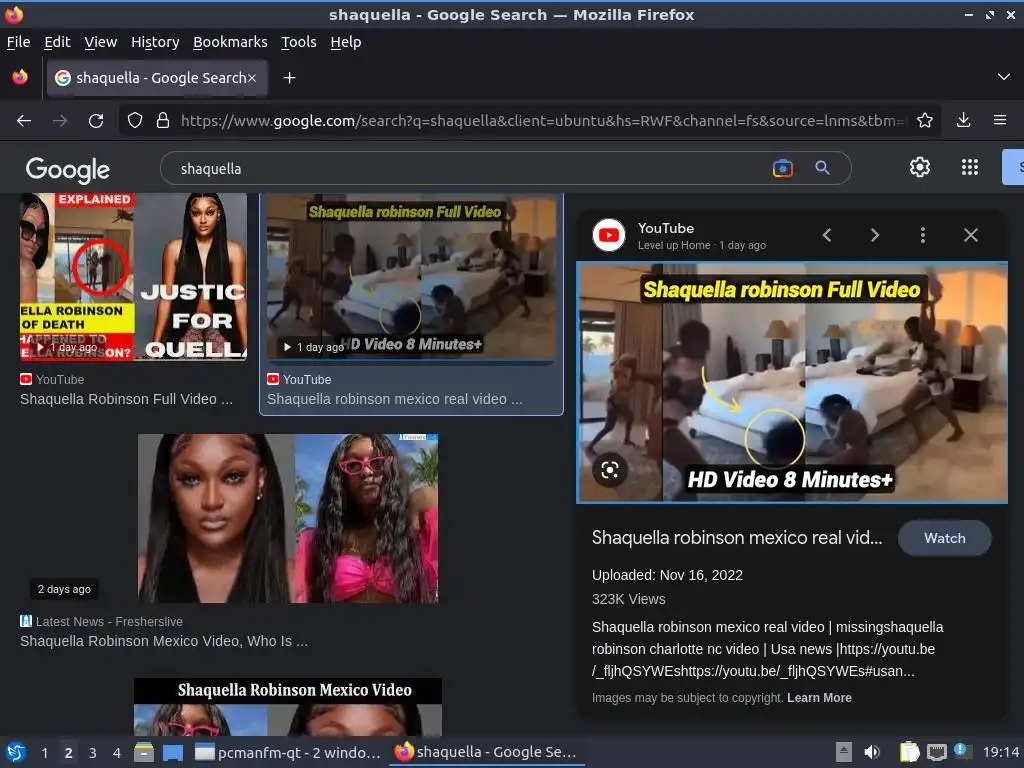The width and height of the screenshot is (1024, 768).
Task: Search by image with camera icon
Action: click(x=782, y=168)
